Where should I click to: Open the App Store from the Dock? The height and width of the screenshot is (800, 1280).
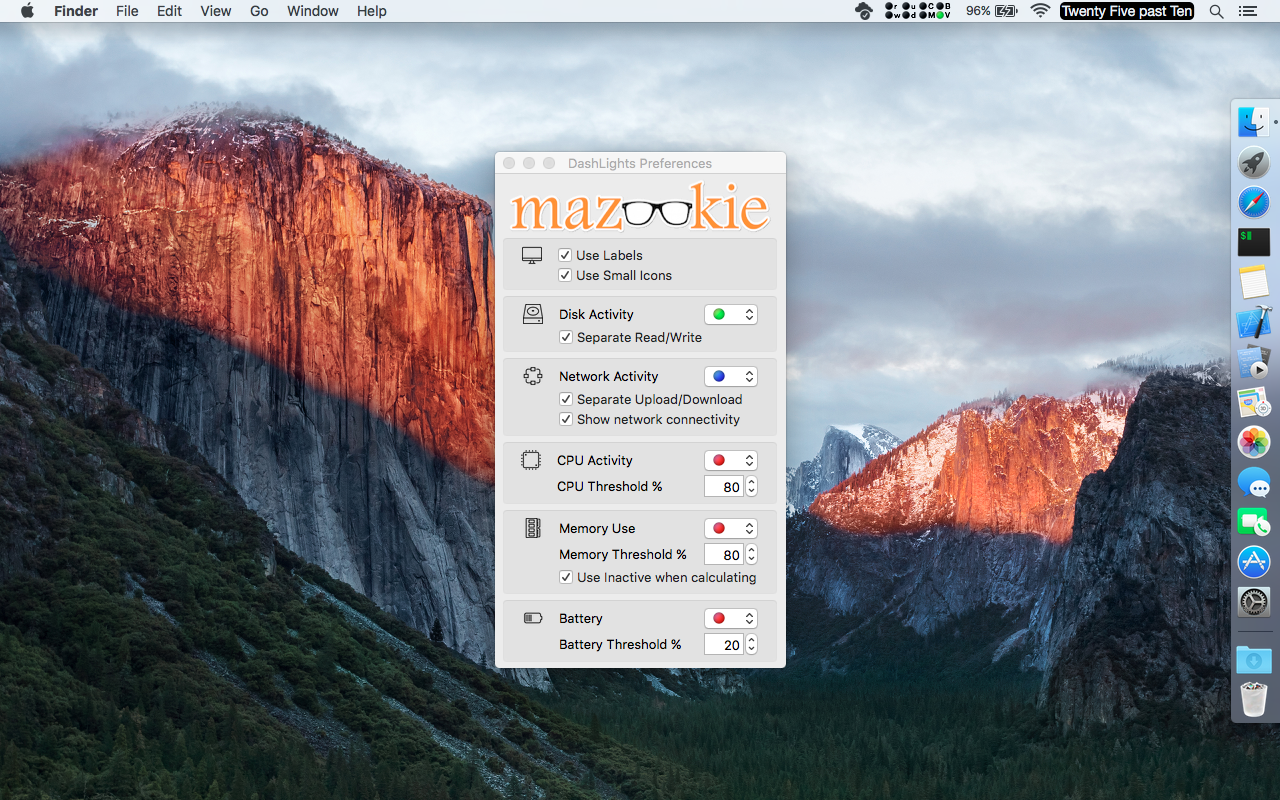coord(1253,562)
